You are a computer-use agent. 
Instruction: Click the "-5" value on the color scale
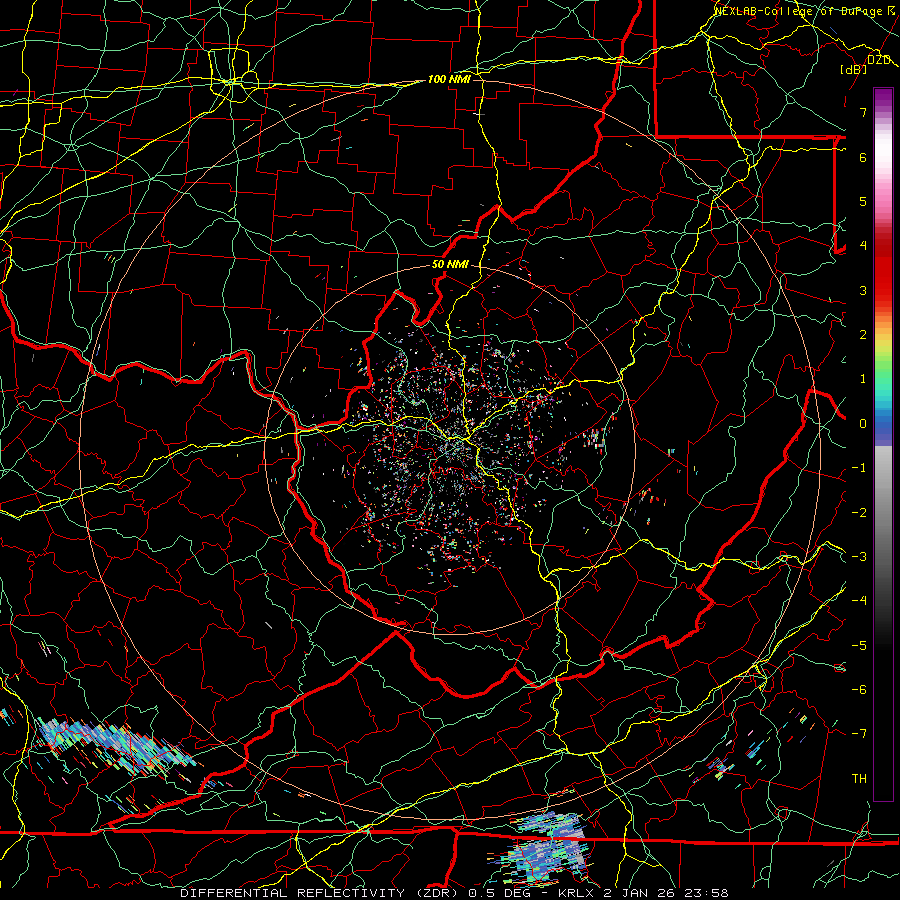pyautogui.click(x=859, y=646)
